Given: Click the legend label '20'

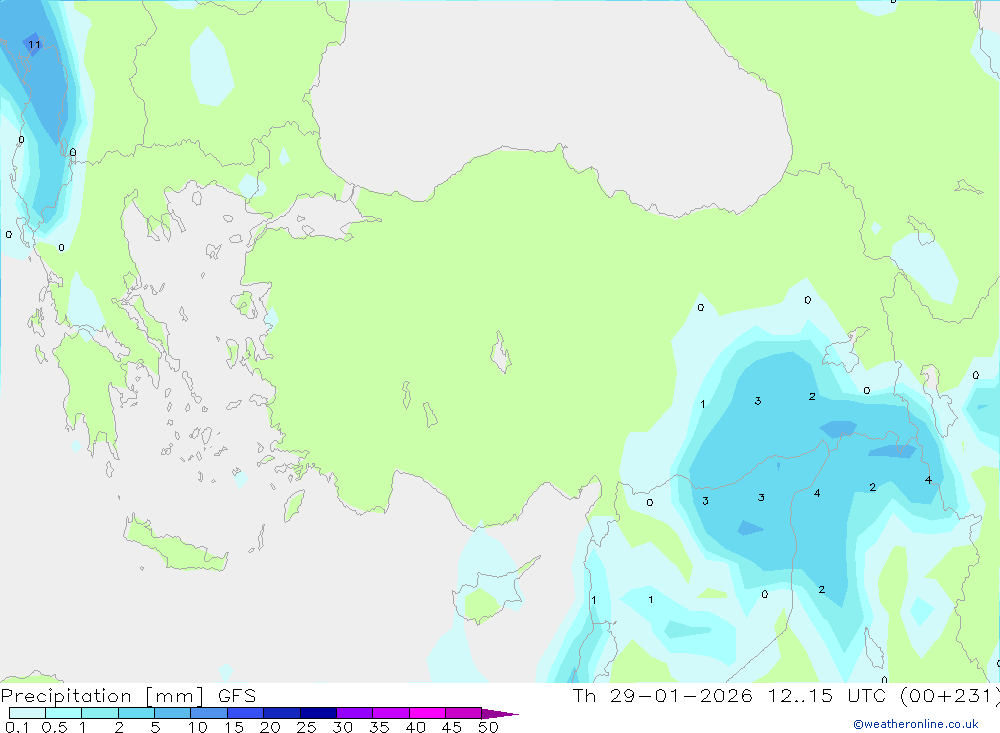Looking at the screenshot, I should click(270, 727).
